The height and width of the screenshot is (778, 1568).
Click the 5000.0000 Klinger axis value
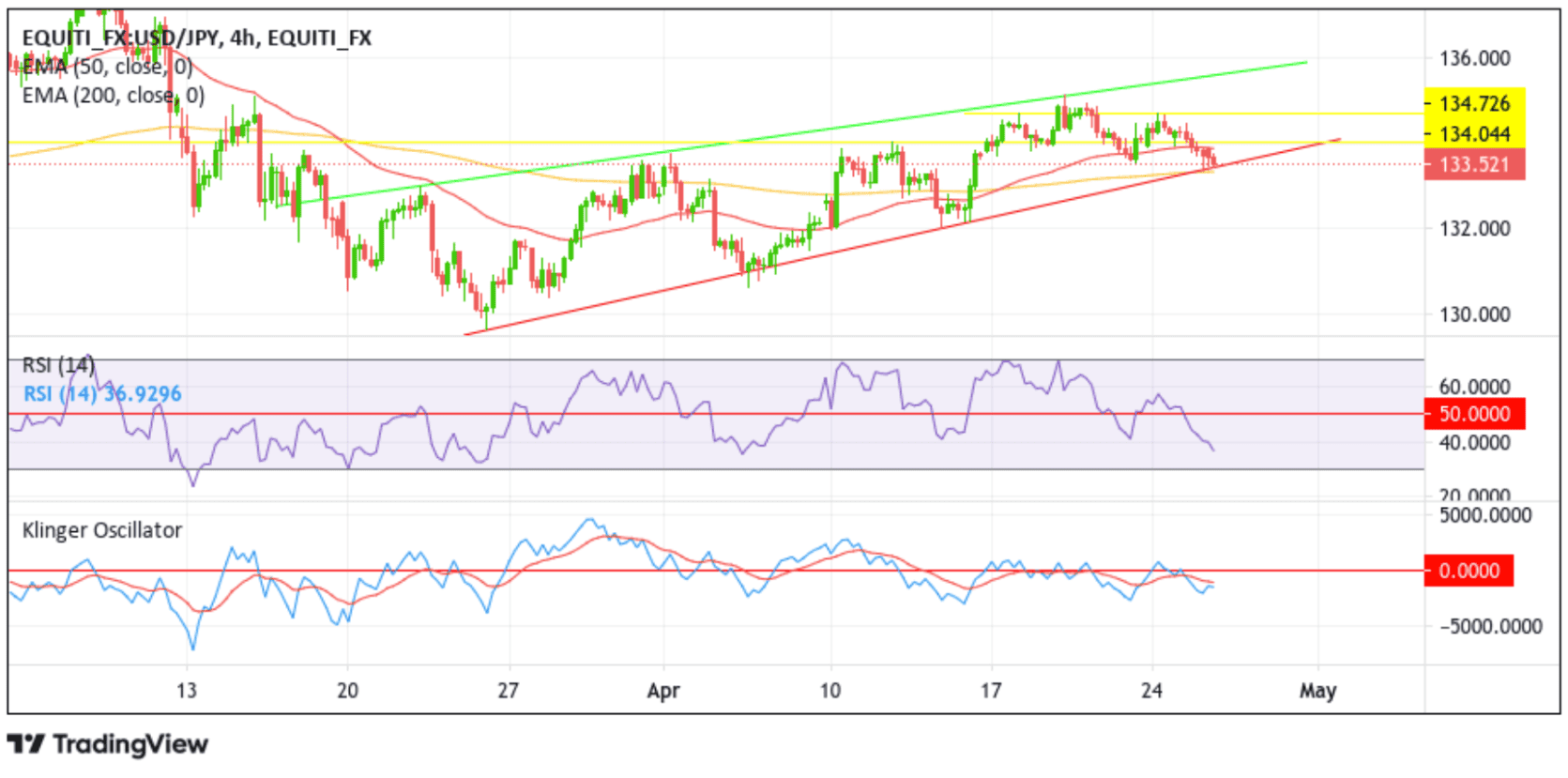[x=1485, y=515]
